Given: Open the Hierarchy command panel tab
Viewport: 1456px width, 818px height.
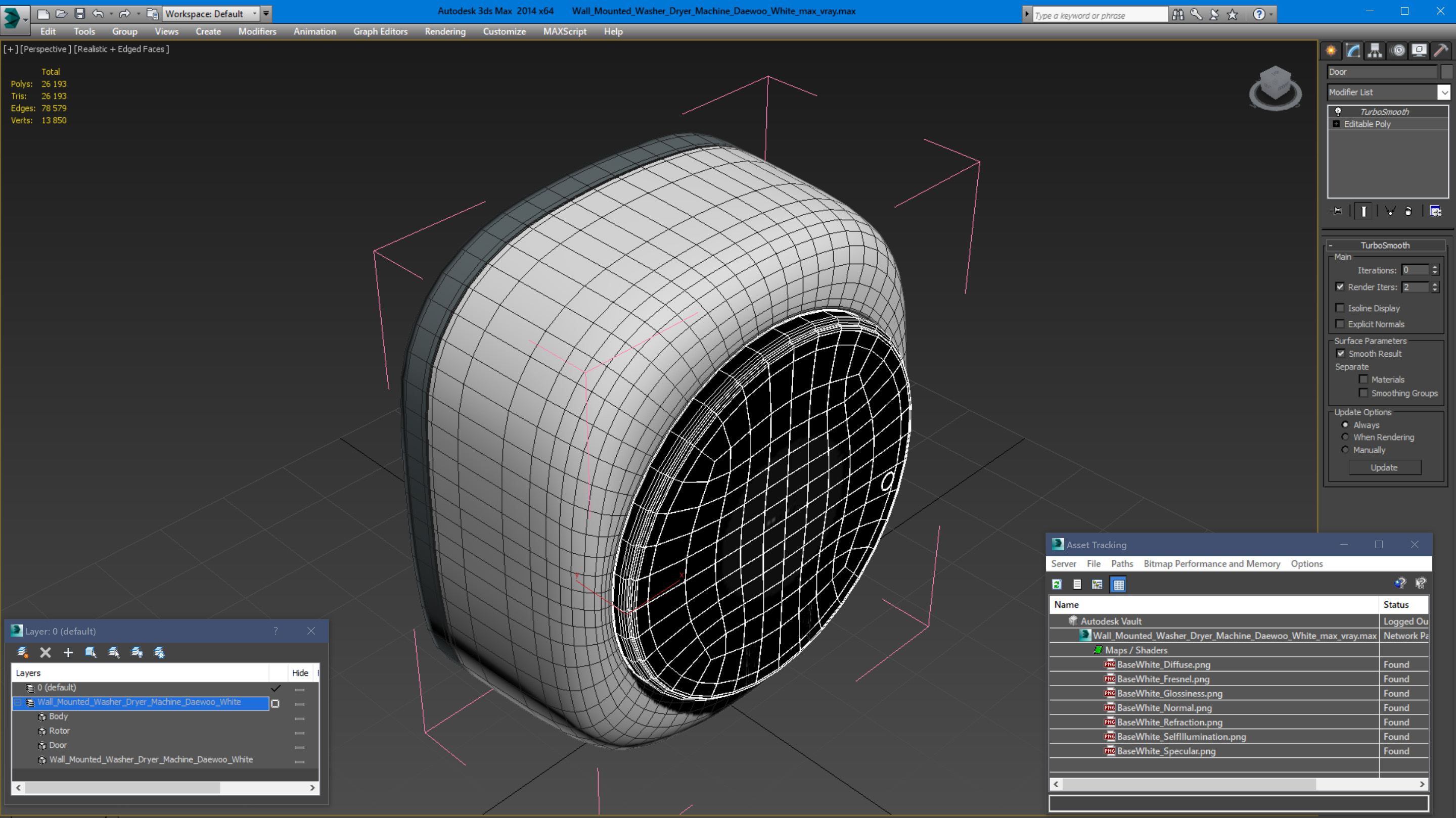Looking at the screenshot, I should [1375, 51].
